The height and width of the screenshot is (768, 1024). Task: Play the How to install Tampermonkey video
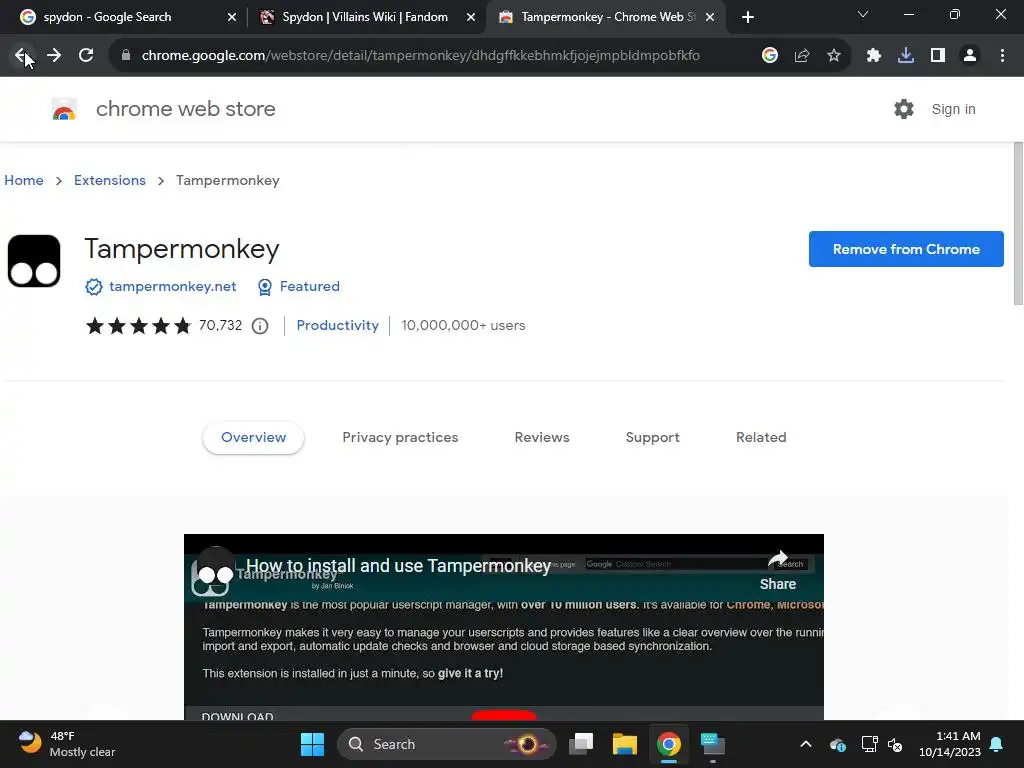click(x=504, y=716)
